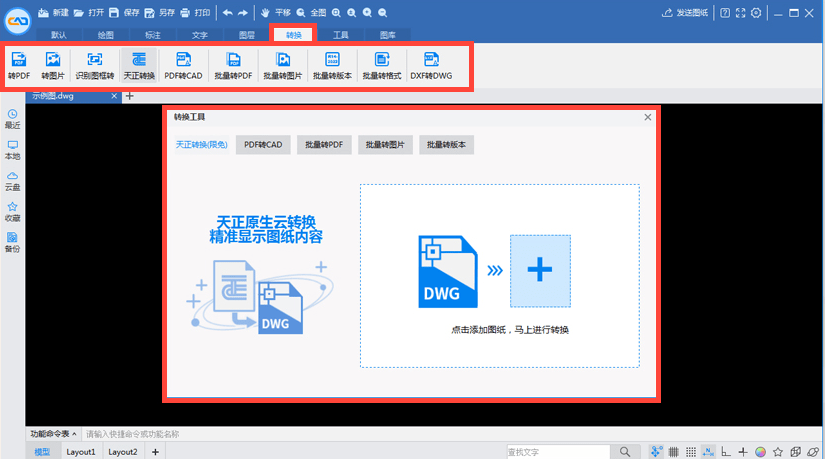Toggle fullscreen mode icon

click(740, 13)
